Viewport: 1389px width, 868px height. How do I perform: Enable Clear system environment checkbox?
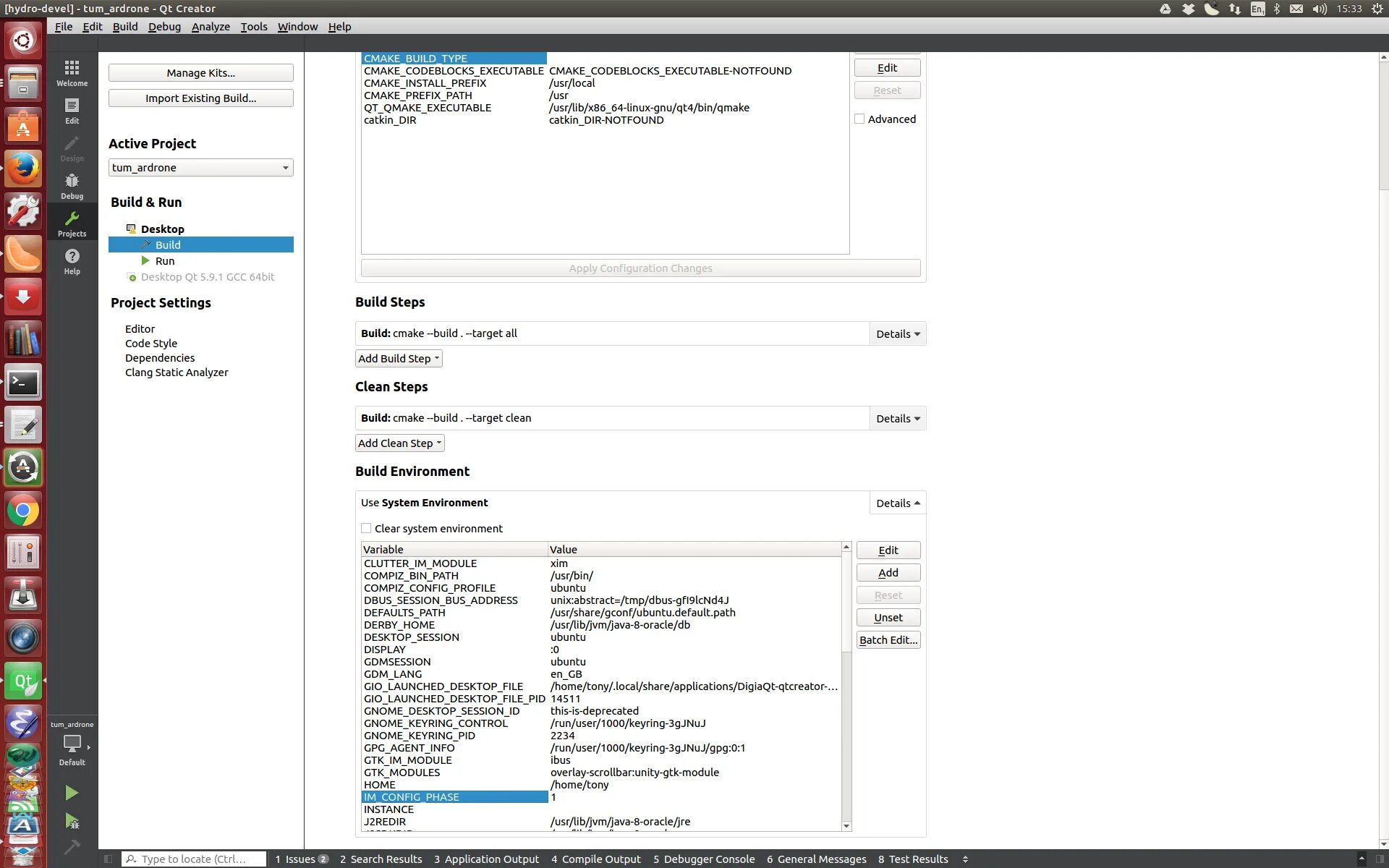point(366,528)
